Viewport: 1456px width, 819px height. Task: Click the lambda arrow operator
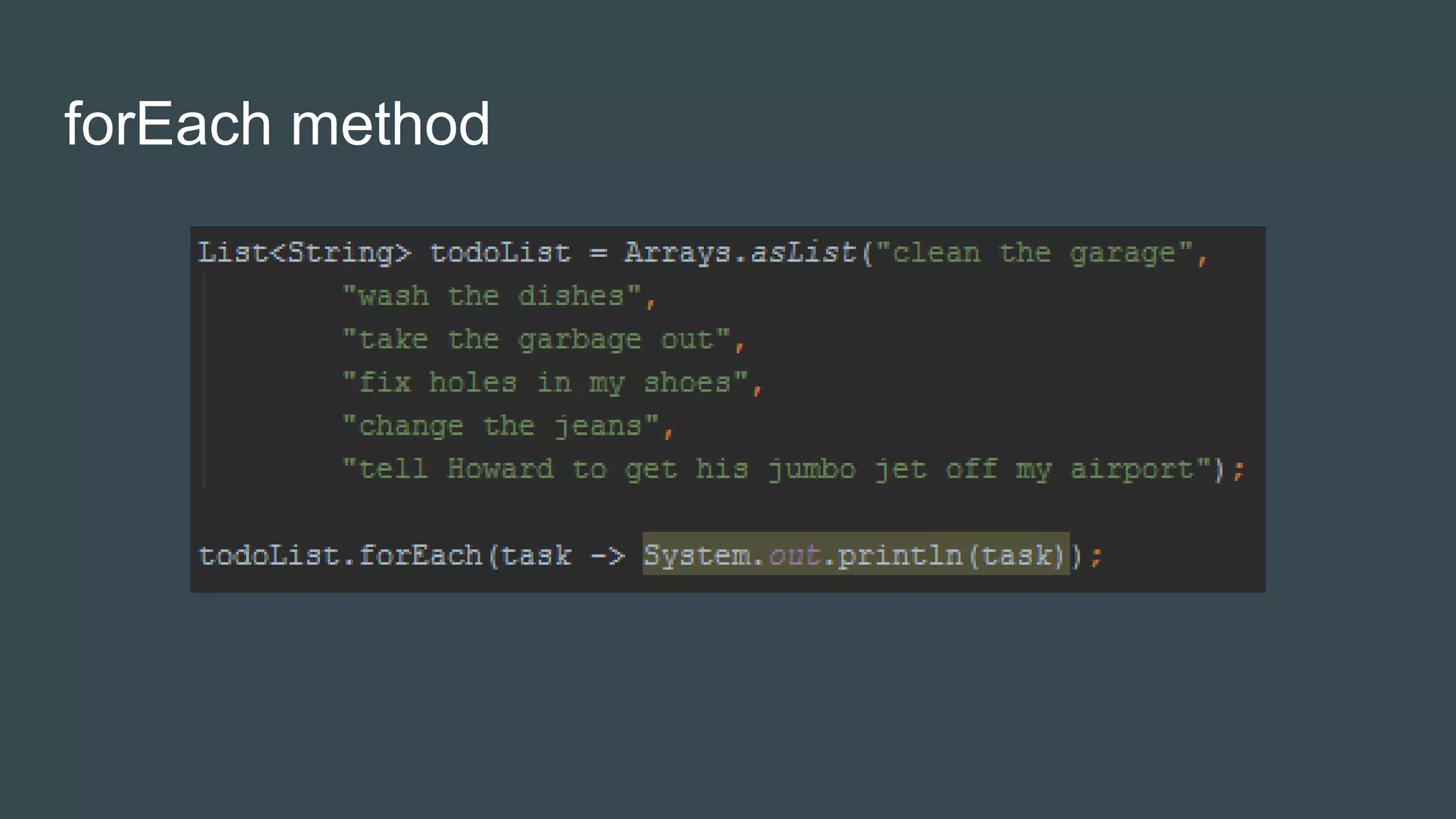[x=606, y=555]
